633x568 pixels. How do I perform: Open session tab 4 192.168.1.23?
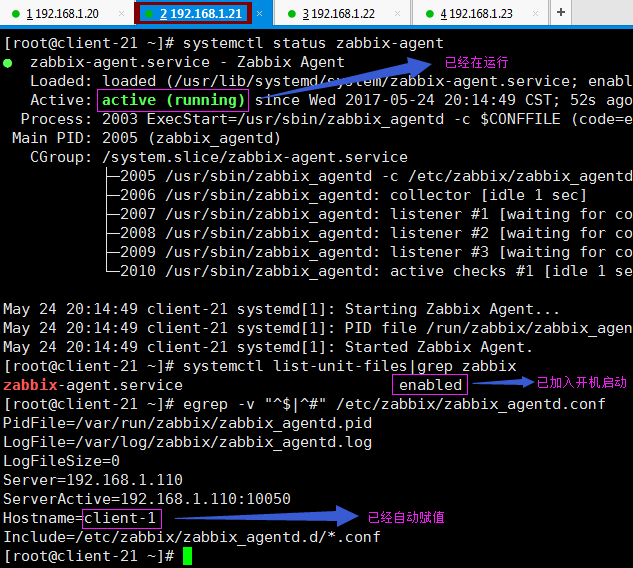[x=476, y=14]
